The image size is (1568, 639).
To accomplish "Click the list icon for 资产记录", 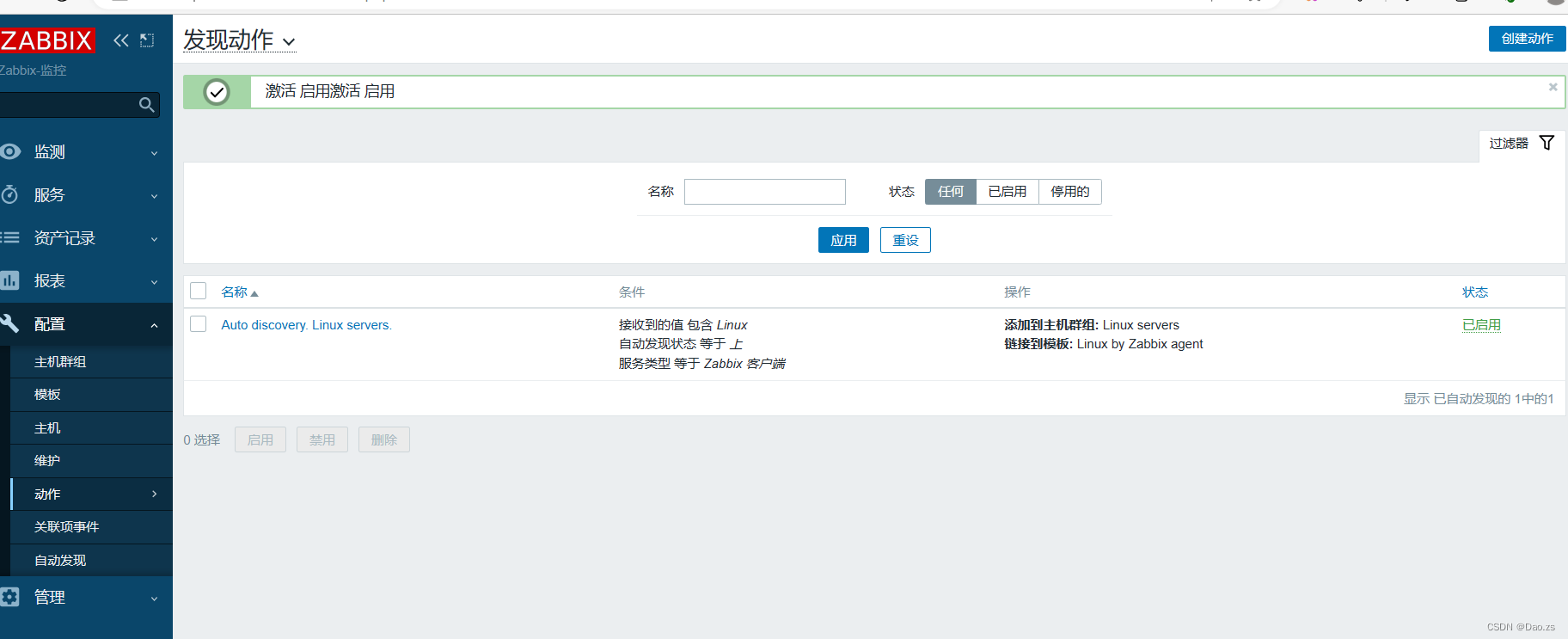I will 10,237.
